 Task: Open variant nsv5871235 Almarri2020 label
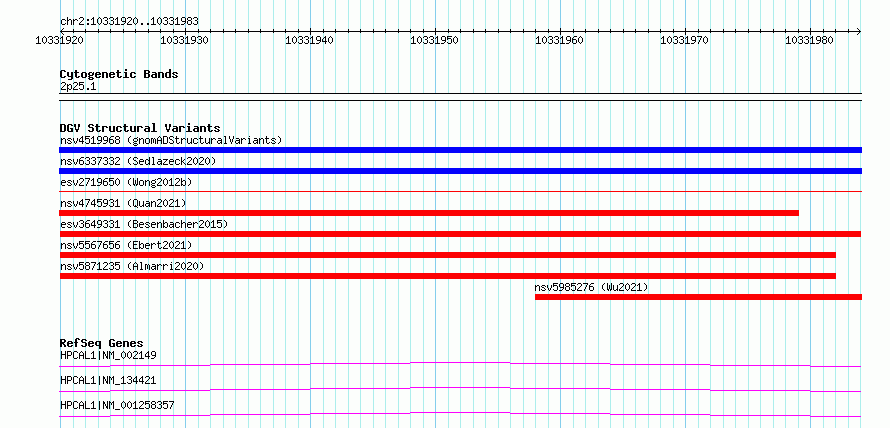point(132,266)
